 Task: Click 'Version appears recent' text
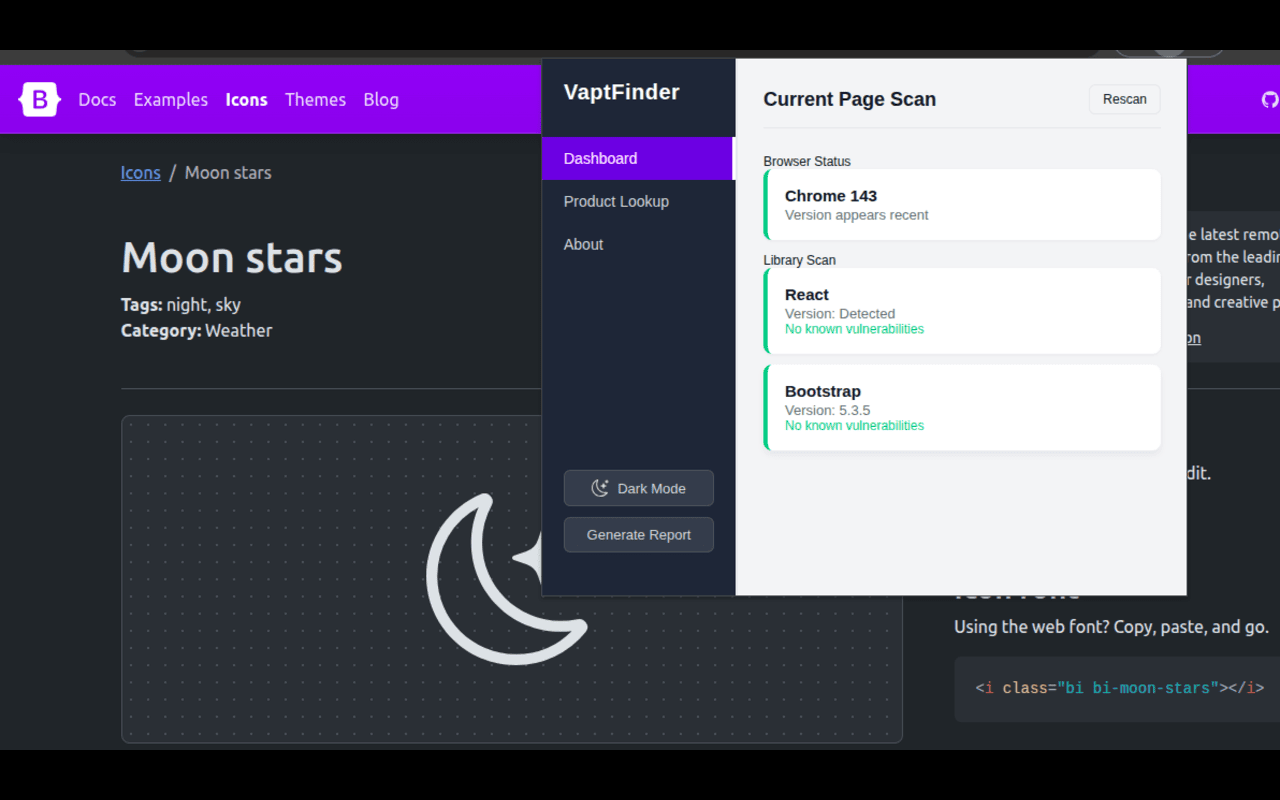click(857, 215)
